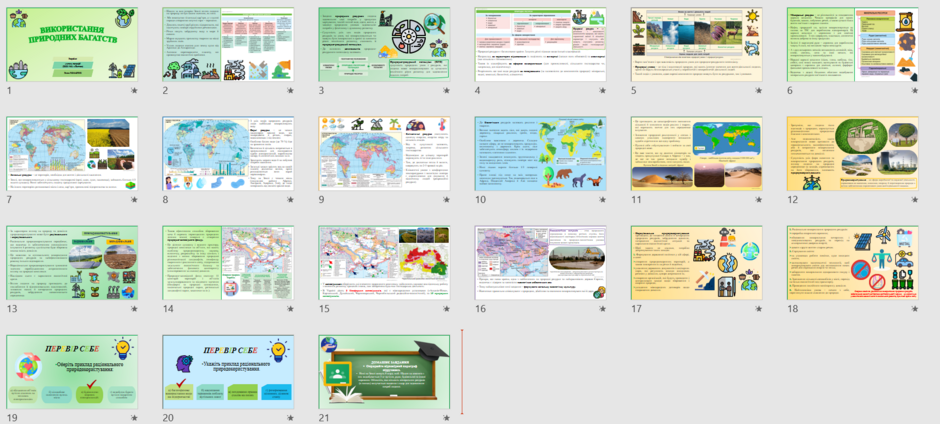Select slide 11 with desert photographs

(697, 154)
